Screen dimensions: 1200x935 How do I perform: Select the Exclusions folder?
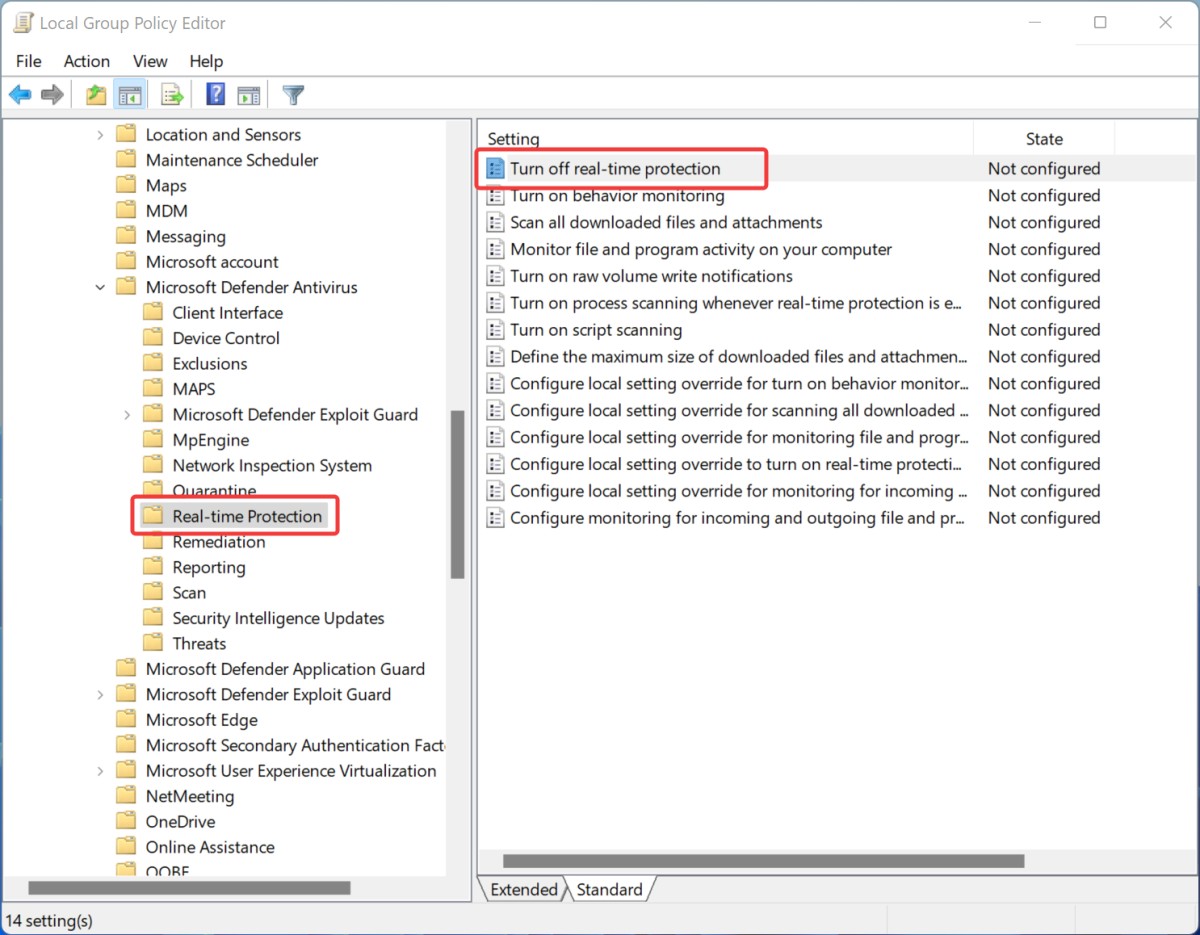pos(209,363)
